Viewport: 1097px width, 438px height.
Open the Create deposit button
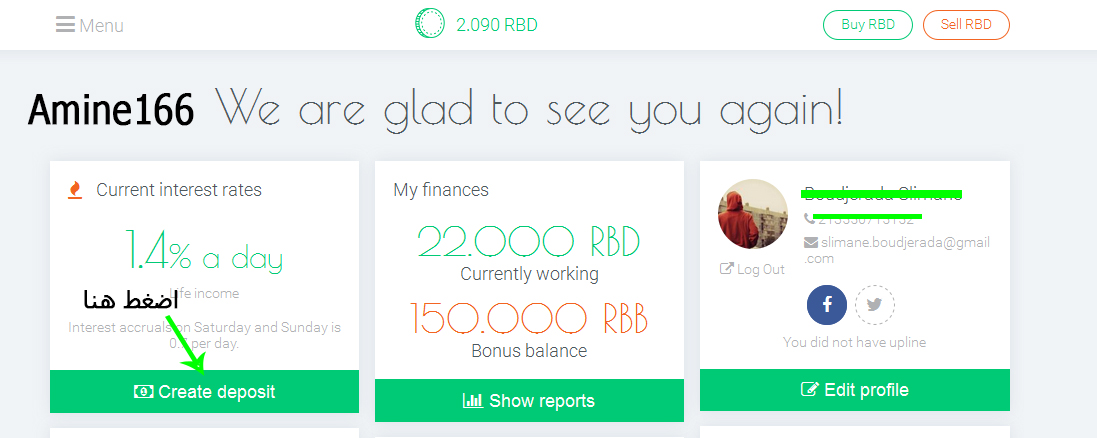204,392
